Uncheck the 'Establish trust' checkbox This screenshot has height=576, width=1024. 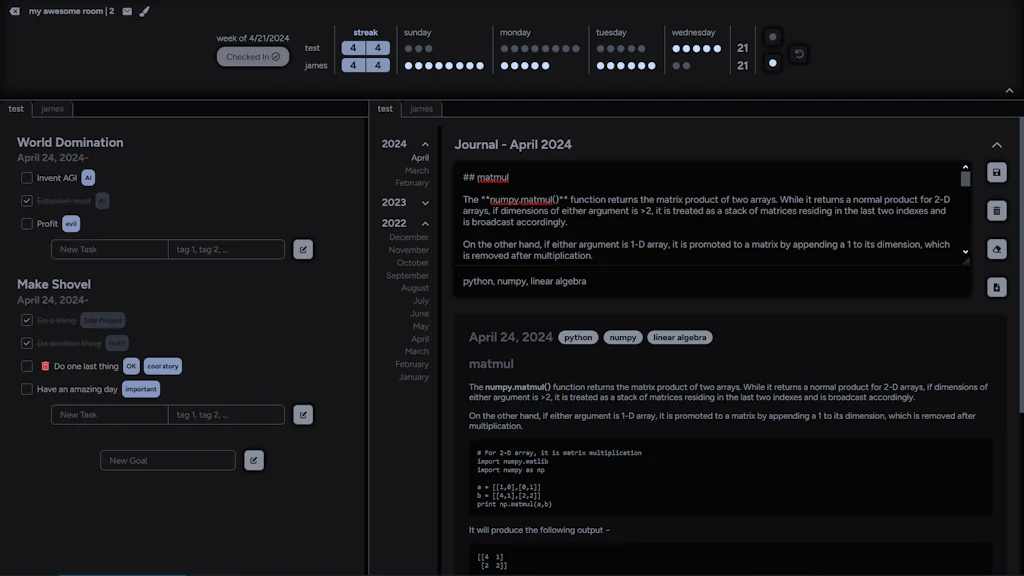[x=27, y=201]
